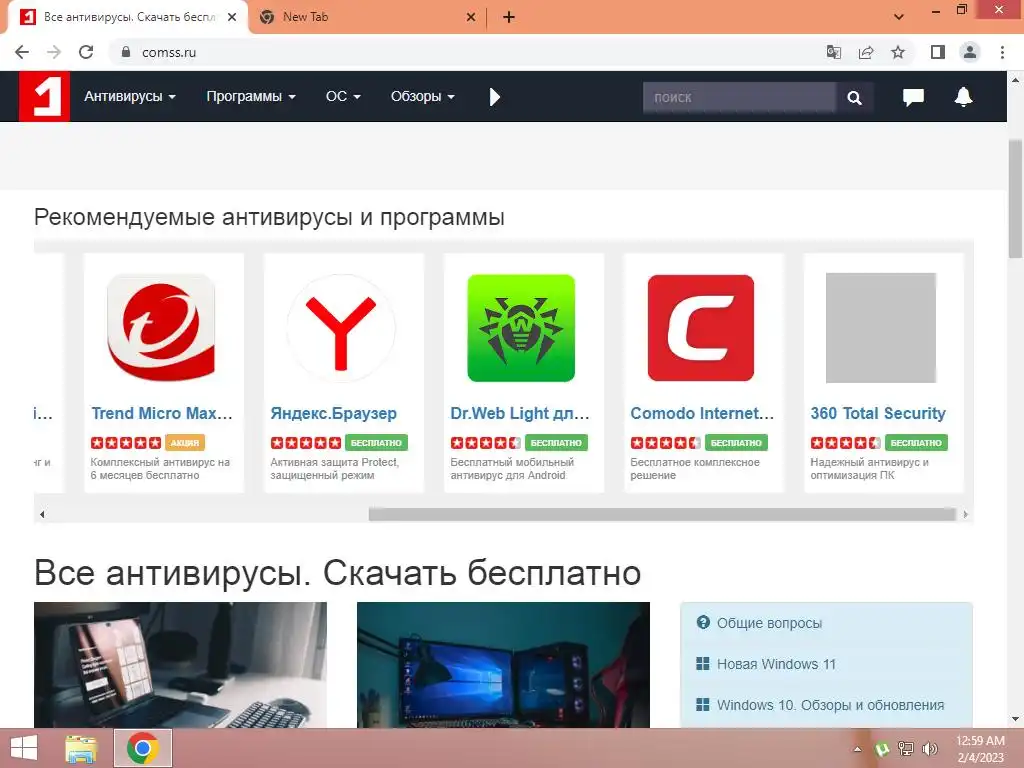Open the Яндекс.Браузер title link
This screenshot has width=1024, height=768.
tap(334, 413)
